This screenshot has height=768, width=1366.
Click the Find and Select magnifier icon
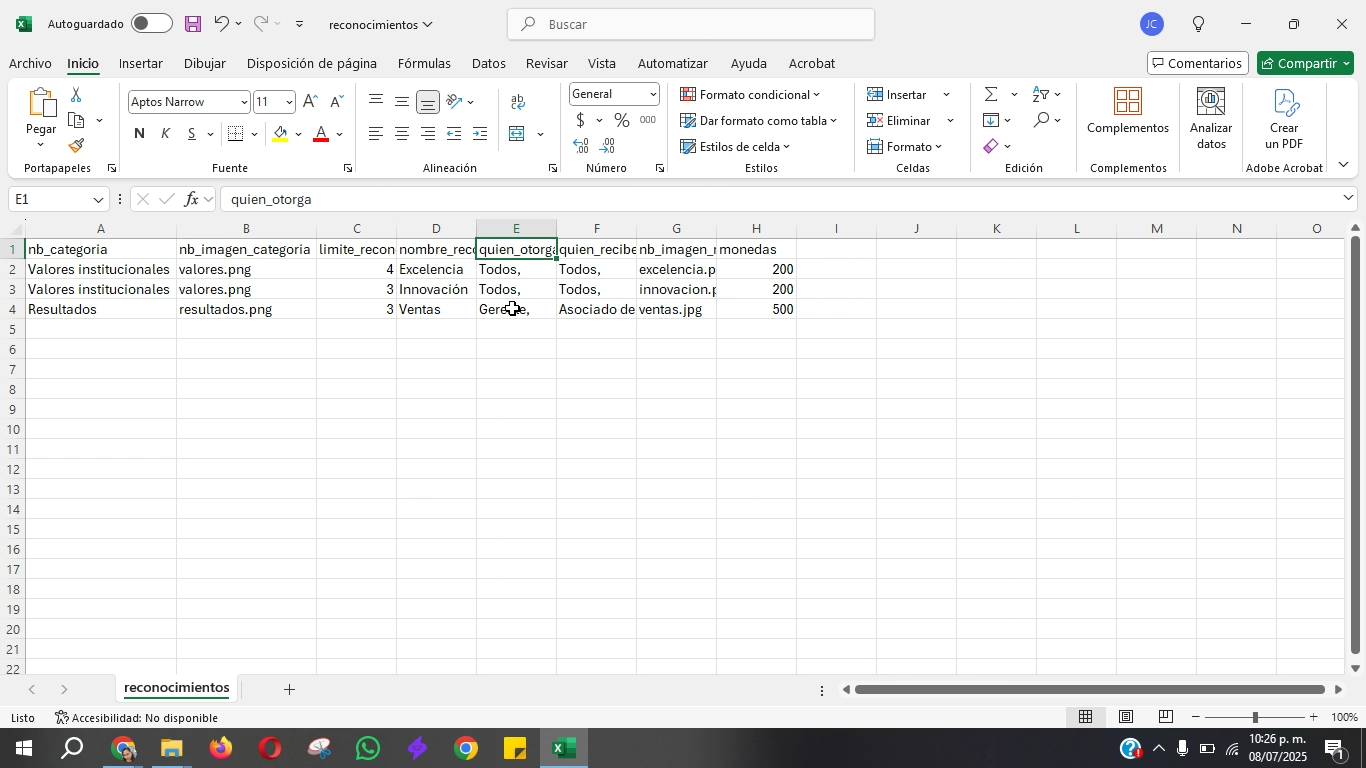(x=1041, y=120)
